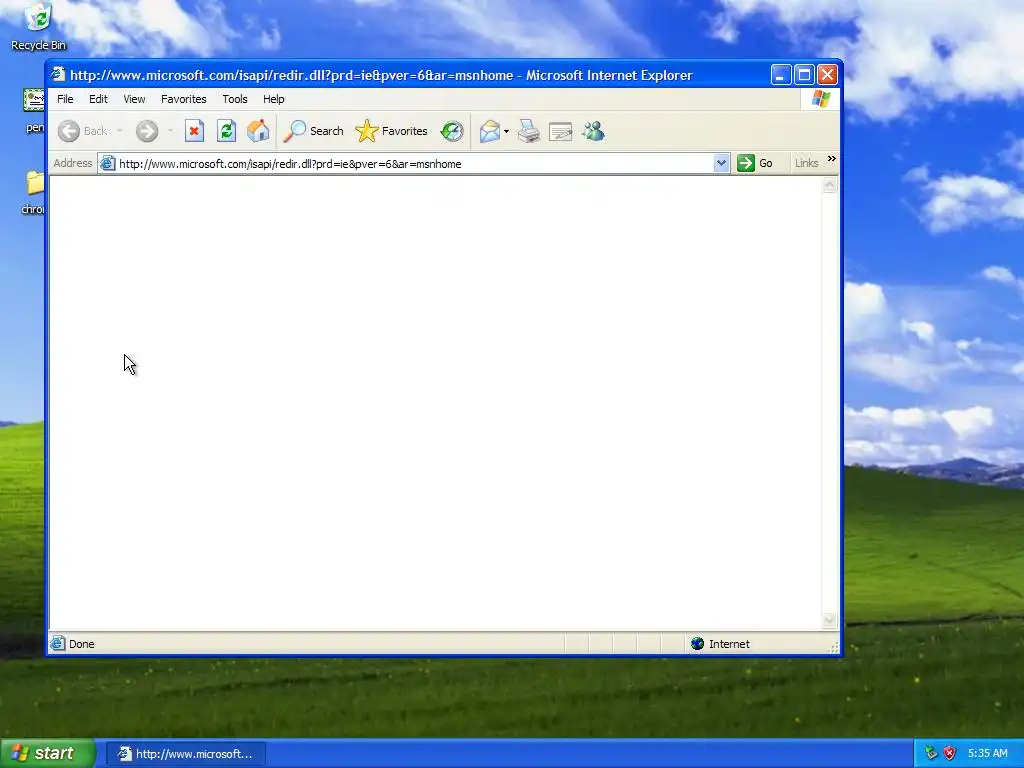Screen dimensions: 1024x768
Task: Show browsing History icon
Action: pos(451,131)
